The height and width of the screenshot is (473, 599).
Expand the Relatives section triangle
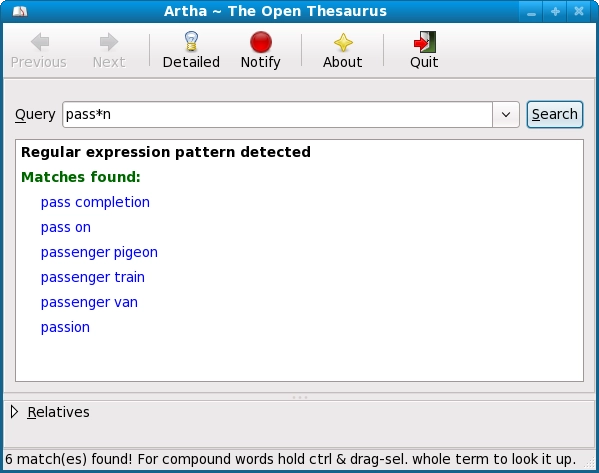point(14,412)
